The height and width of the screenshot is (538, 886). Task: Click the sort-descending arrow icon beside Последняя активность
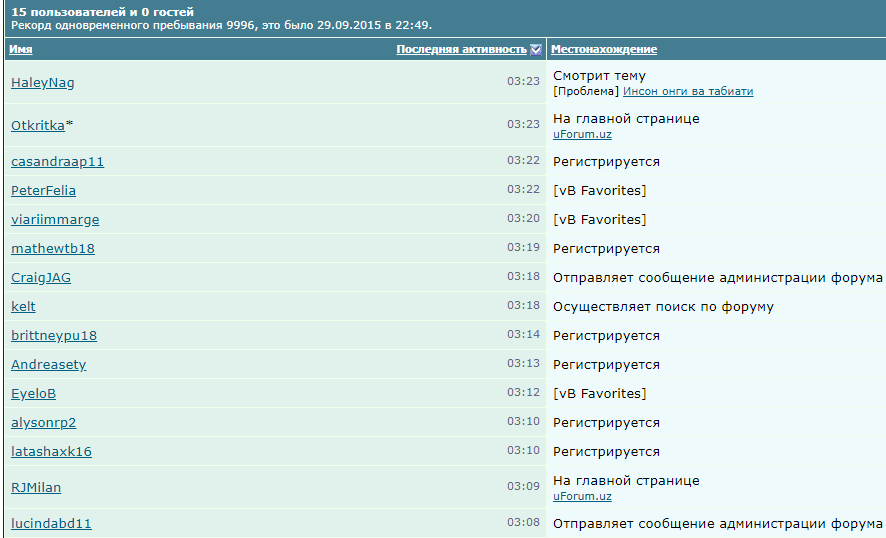click(536, 50)
